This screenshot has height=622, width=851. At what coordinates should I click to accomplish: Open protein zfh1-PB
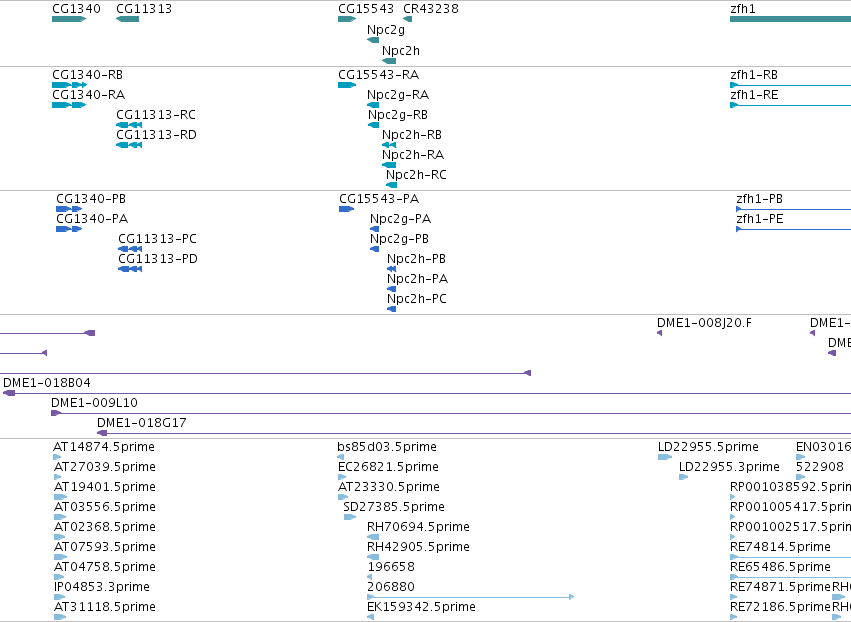coord(759,199)
